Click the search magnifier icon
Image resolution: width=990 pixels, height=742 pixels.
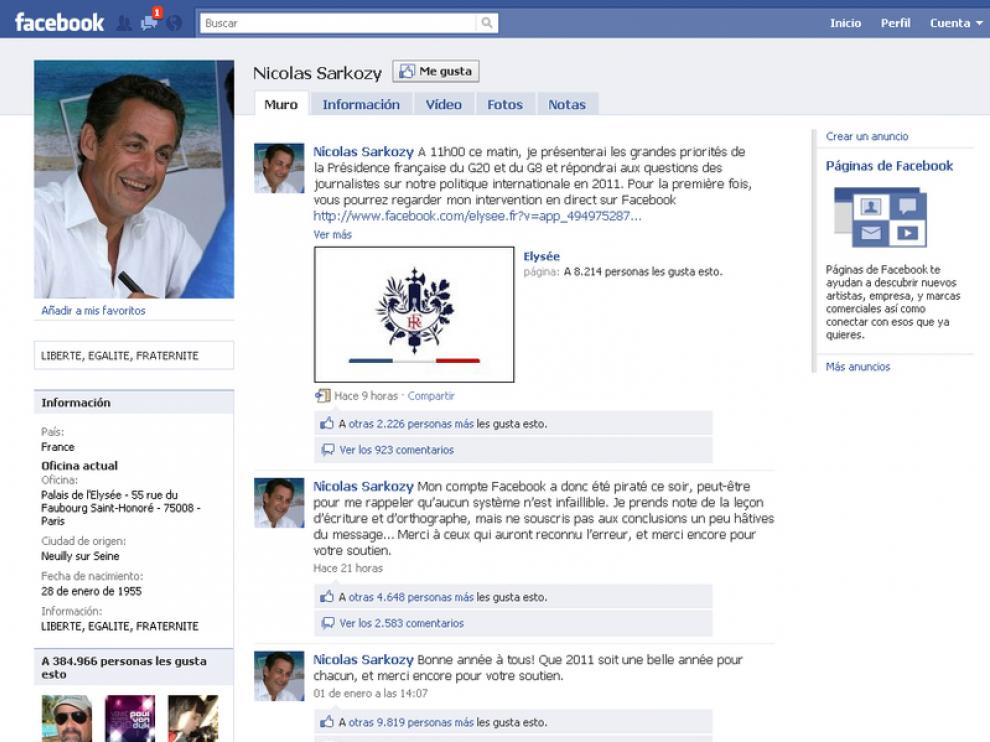[x=487, y=23]
